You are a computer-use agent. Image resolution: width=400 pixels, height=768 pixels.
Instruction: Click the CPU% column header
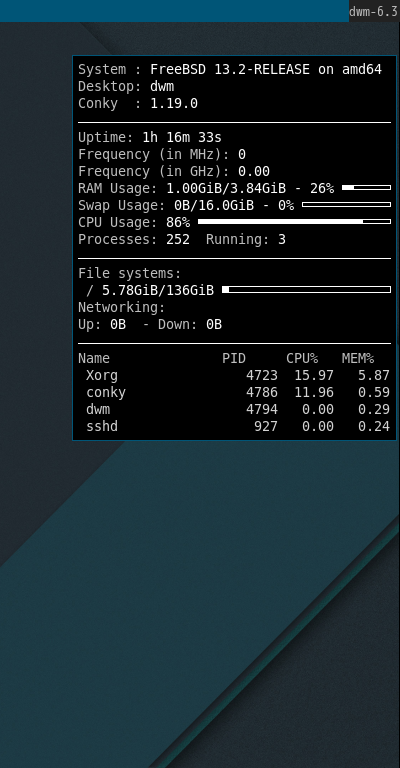(x=302, y=359)
